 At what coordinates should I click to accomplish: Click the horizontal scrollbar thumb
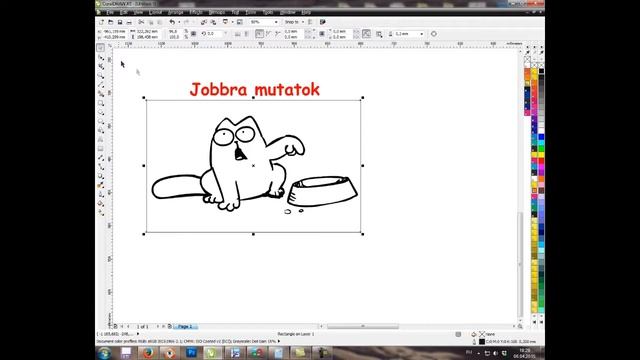363,327
